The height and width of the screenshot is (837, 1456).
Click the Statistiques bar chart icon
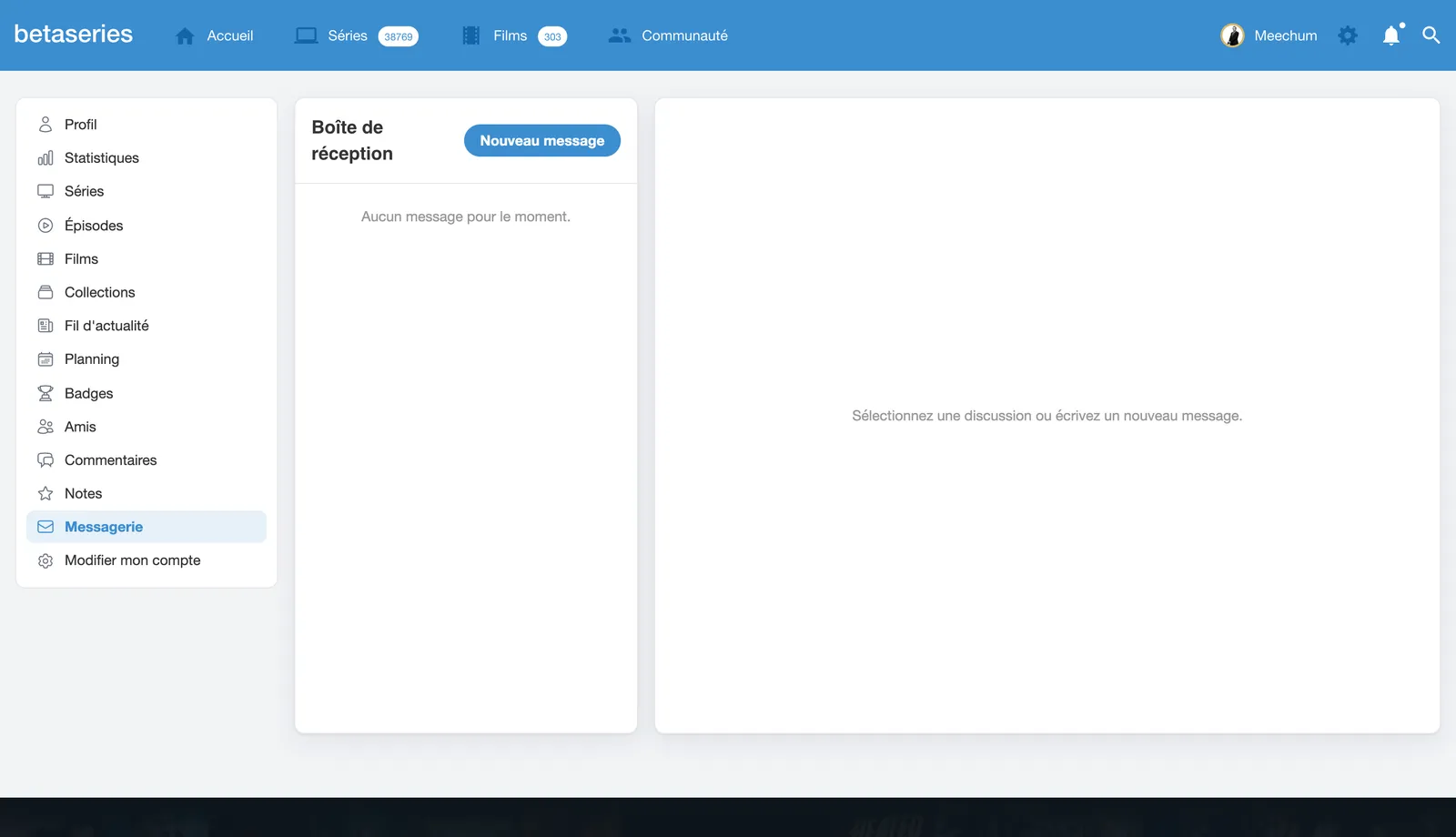coord(45,157)
